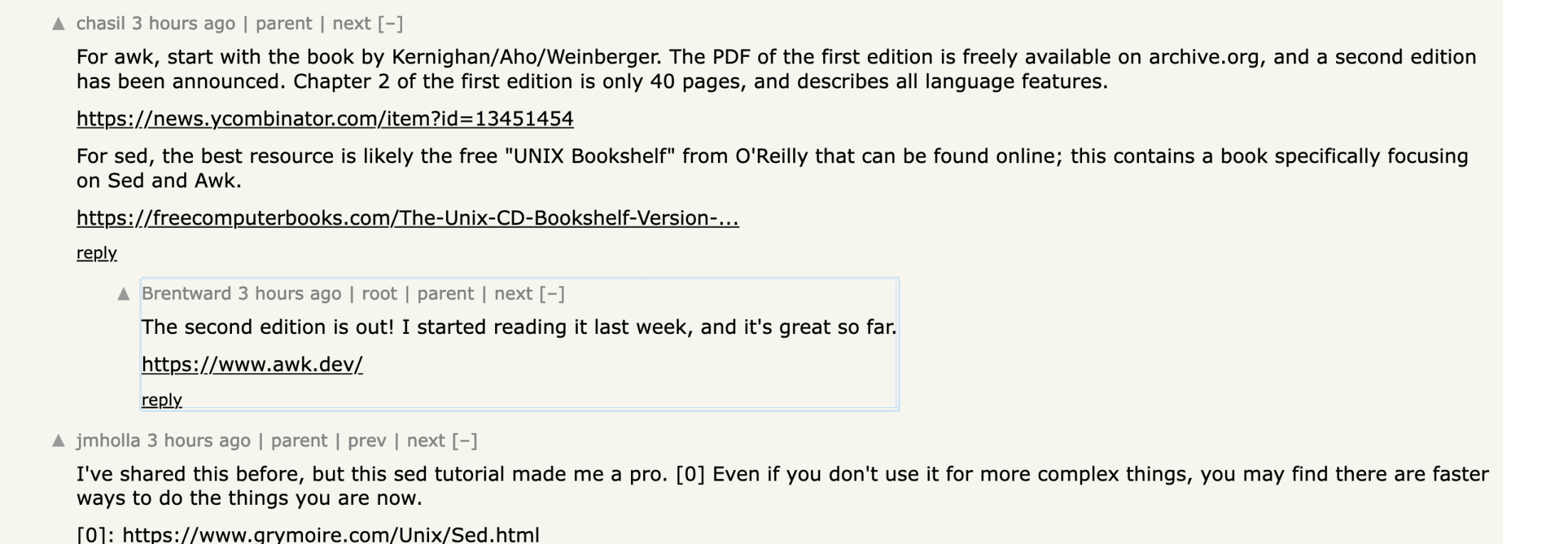This screenshot has width=1568, height=544.
Task: Go to parent of chasil's comment
Action: click(x=283, y=23)
